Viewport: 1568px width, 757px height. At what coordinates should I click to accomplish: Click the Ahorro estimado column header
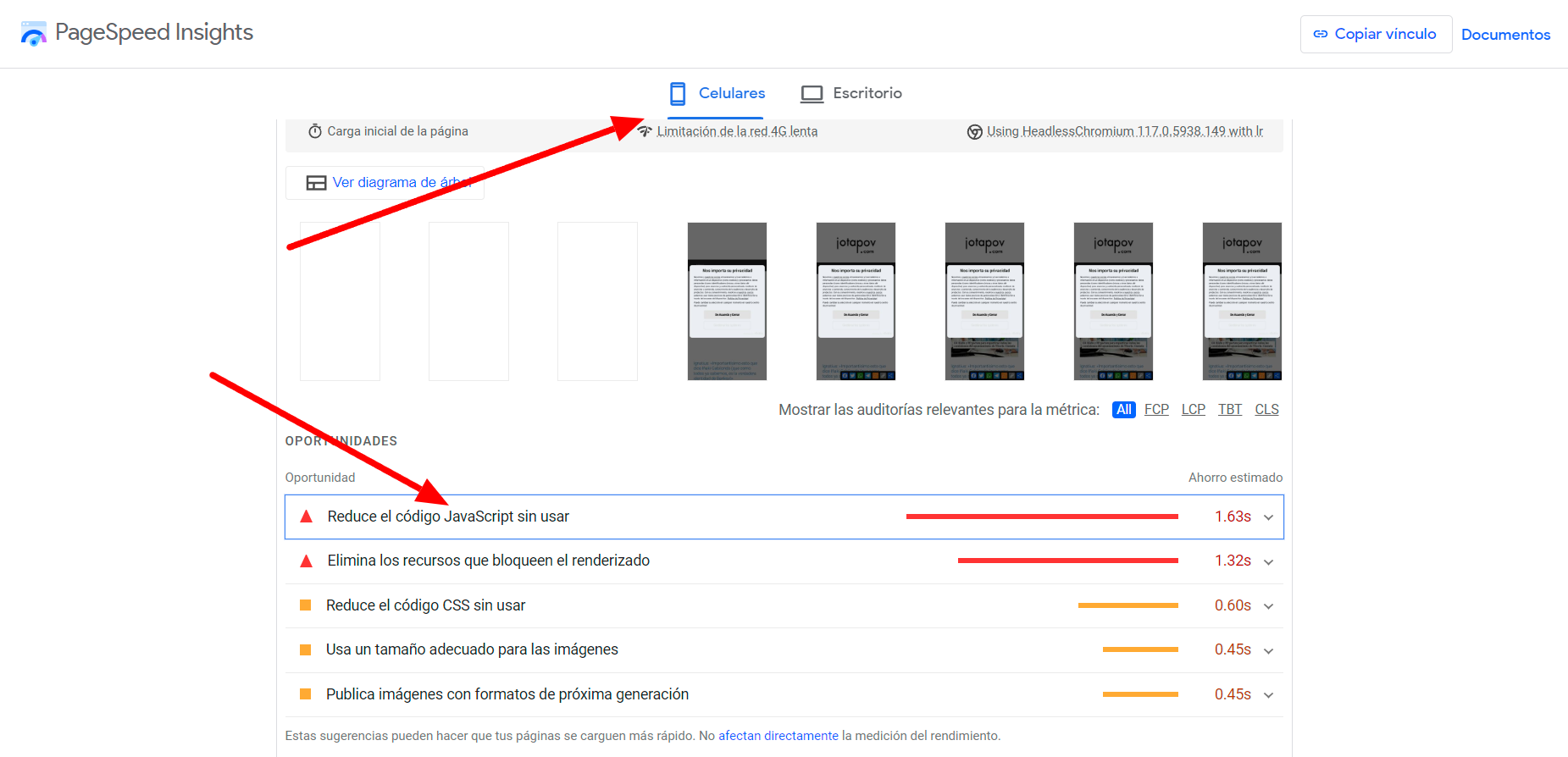tap(1235, 478)
